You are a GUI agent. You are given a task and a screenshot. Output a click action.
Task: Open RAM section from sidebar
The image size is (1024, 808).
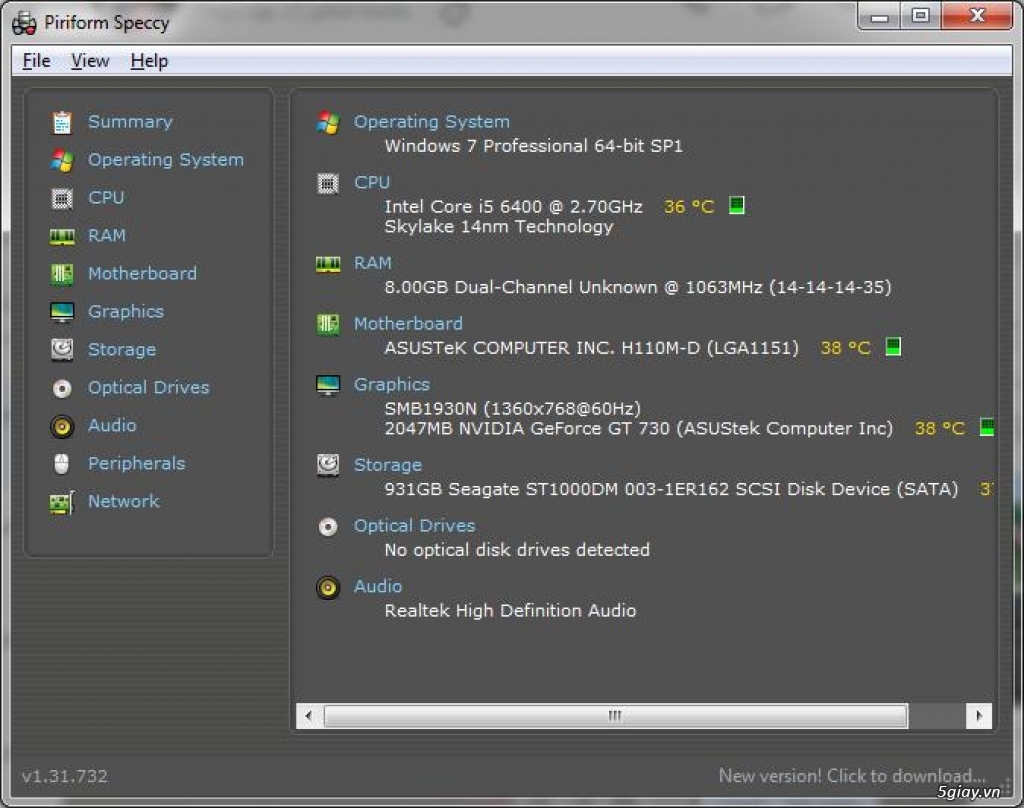pyautogui.click(x=107, y=235)
